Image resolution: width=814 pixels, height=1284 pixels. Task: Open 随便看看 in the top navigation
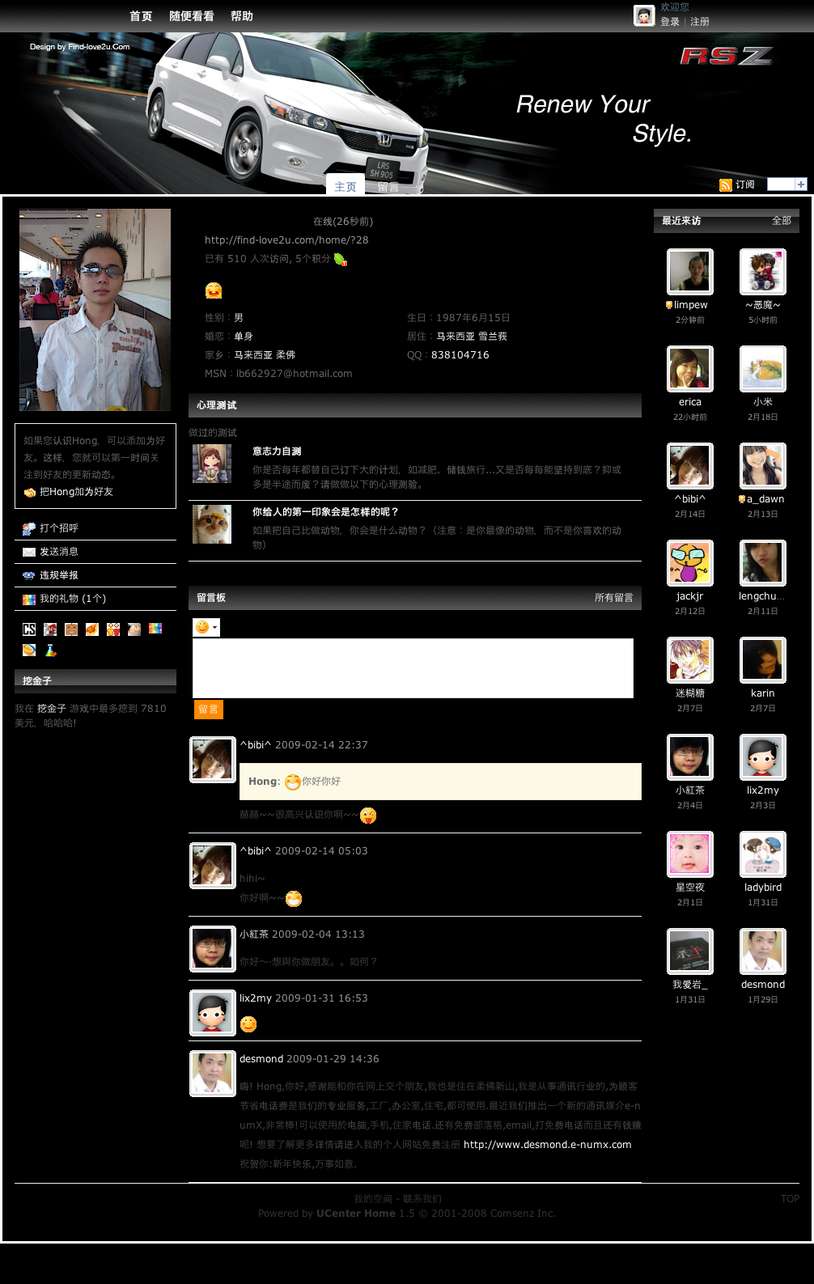[x=191, y=16]
